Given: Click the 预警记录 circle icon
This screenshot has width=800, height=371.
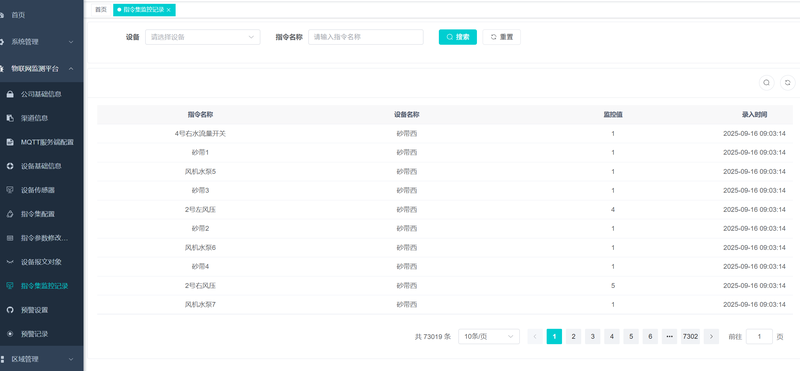Looking at the screenshot, I should [10, 334].
